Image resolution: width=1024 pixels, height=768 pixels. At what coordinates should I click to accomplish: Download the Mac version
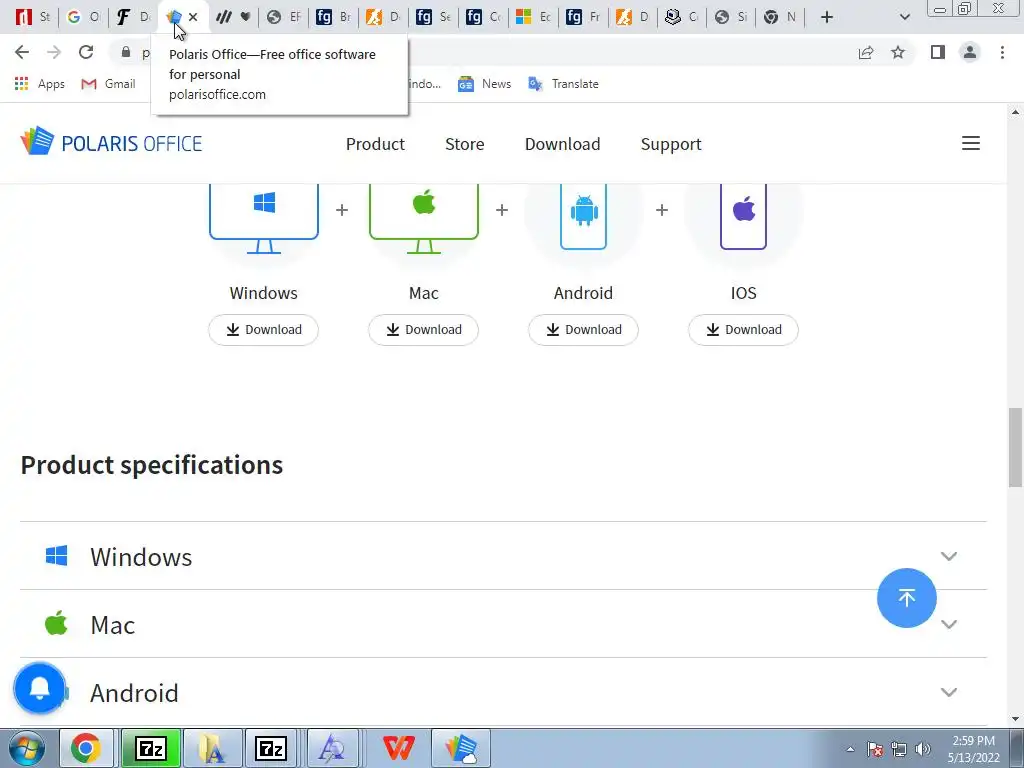(423, 330)
